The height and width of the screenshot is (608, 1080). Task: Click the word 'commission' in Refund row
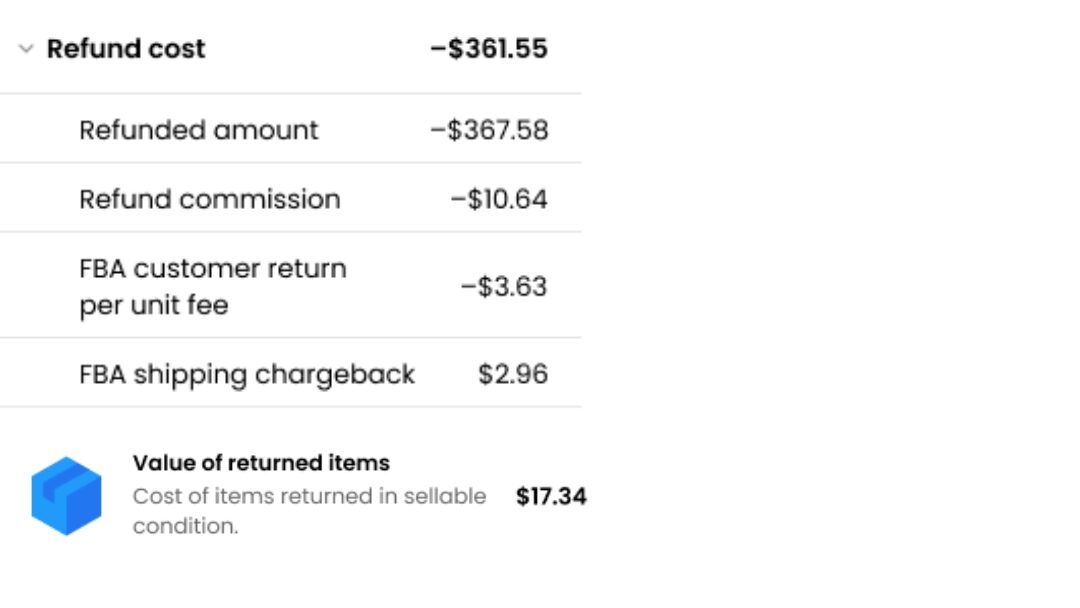point(260,200)
